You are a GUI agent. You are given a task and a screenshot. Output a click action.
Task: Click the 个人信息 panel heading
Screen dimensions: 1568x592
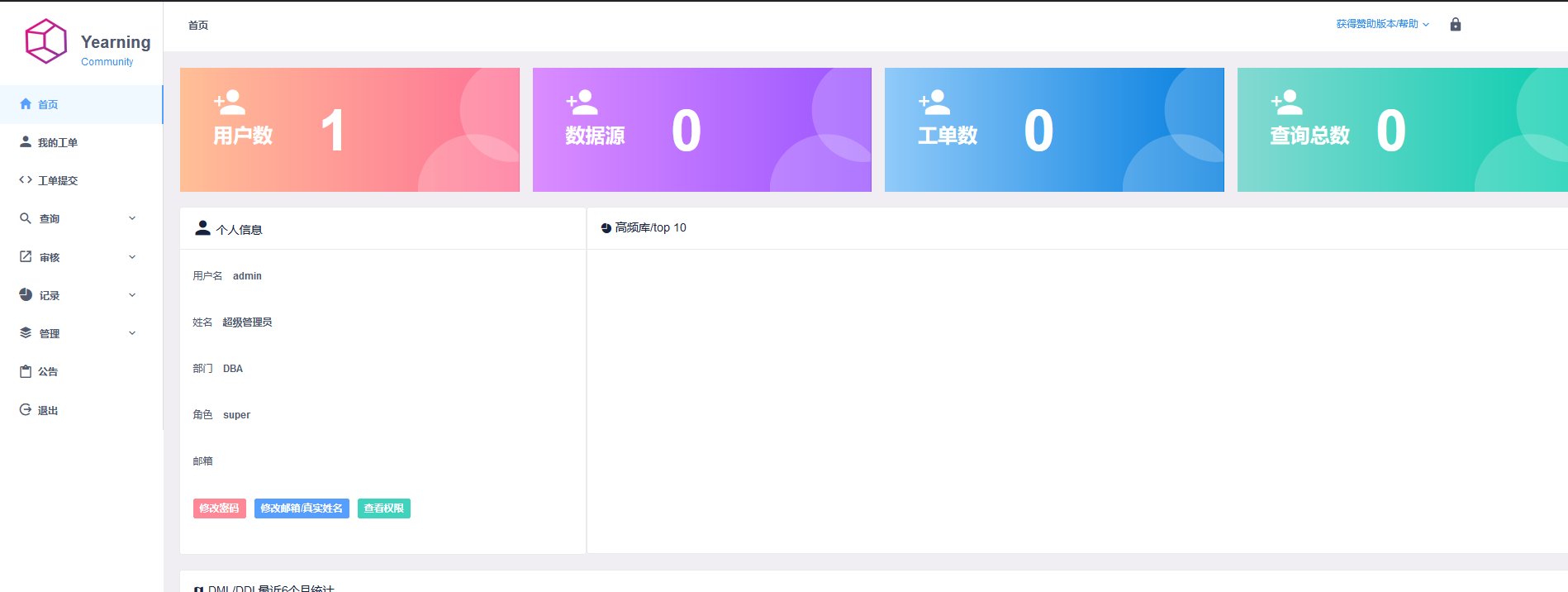click(240, 230)
